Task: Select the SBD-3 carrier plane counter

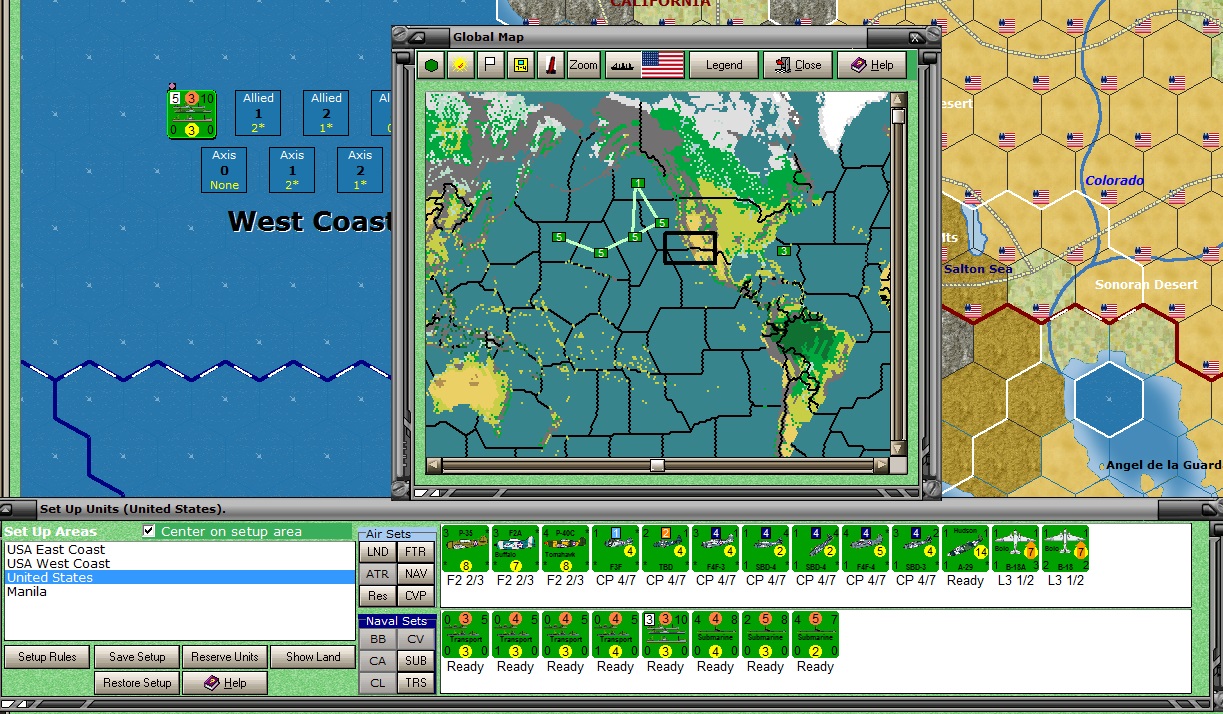Action: pyautogui.click(x=915, y=549)
